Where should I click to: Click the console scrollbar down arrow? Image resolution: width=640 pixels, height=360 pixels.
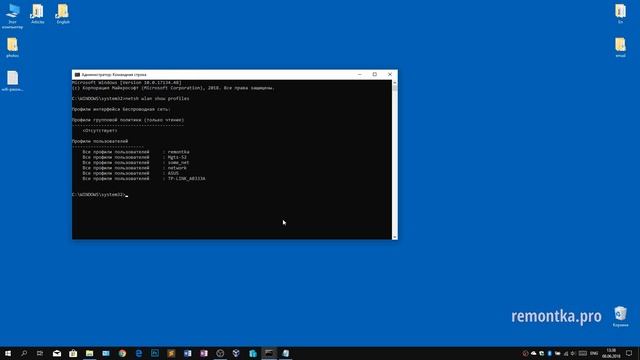(x=395, y=237)
